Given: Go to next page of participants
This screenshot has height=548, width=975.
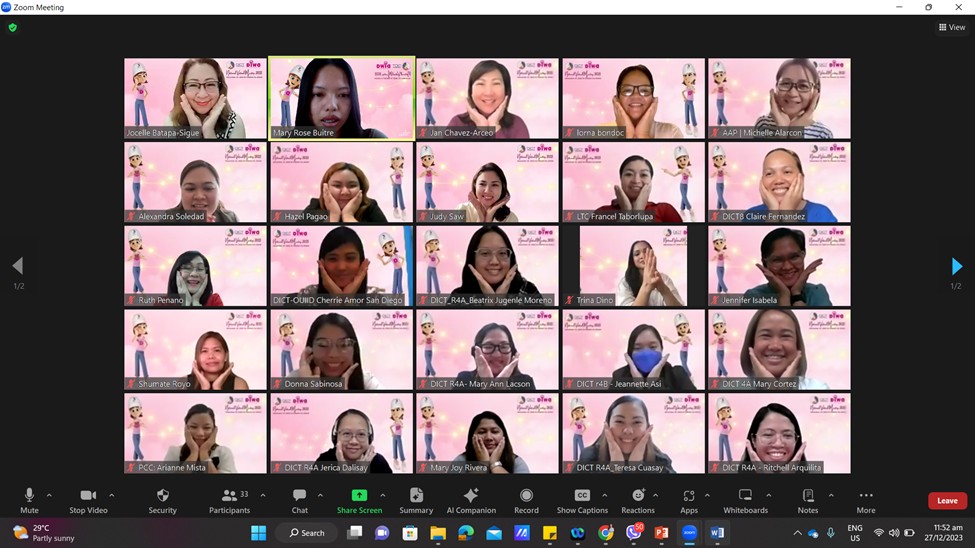Looking at the screenshot, I should click(x=956, y=266).
